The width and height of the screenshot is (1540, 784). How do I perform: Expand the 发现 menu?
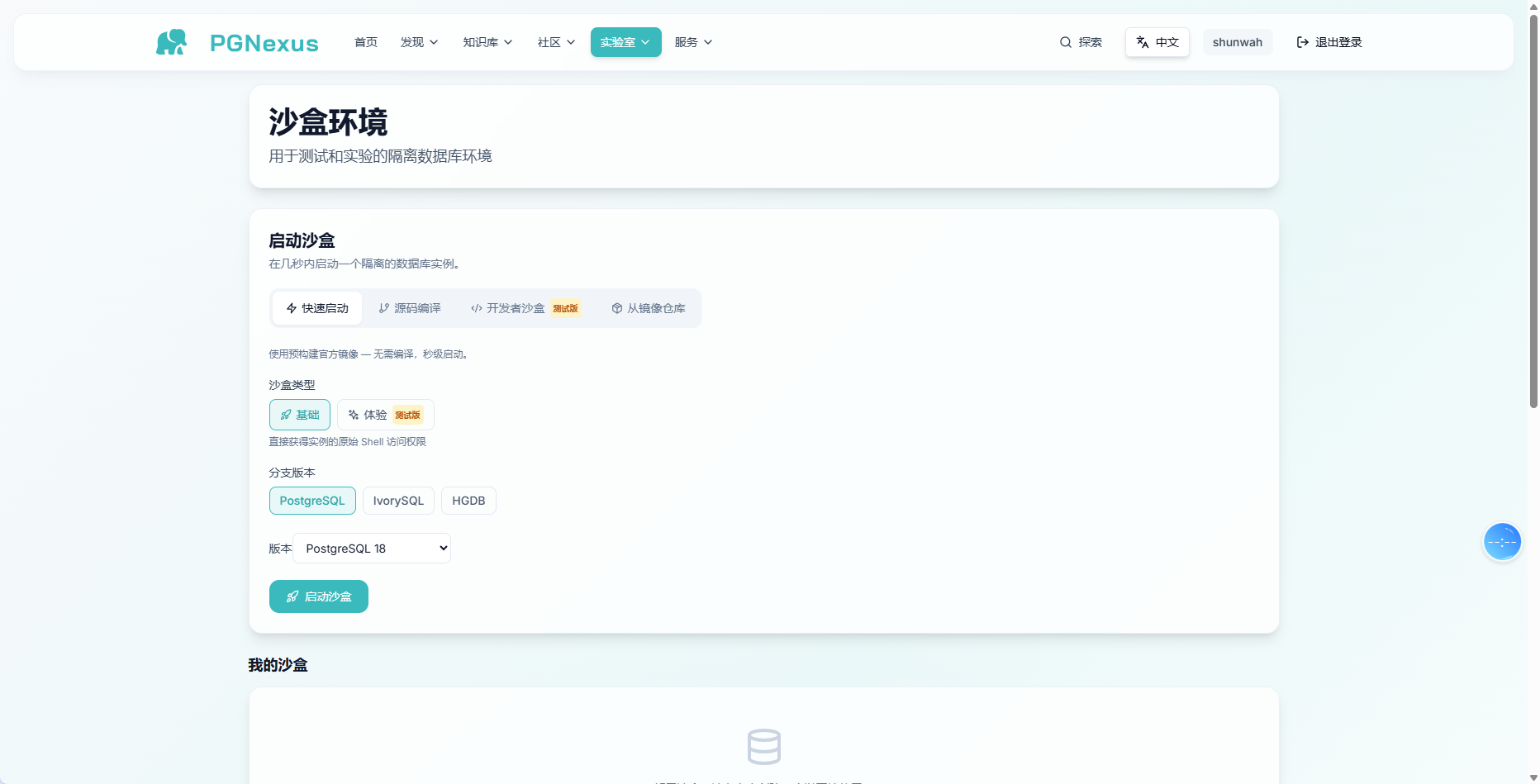[x=420, y=42]
